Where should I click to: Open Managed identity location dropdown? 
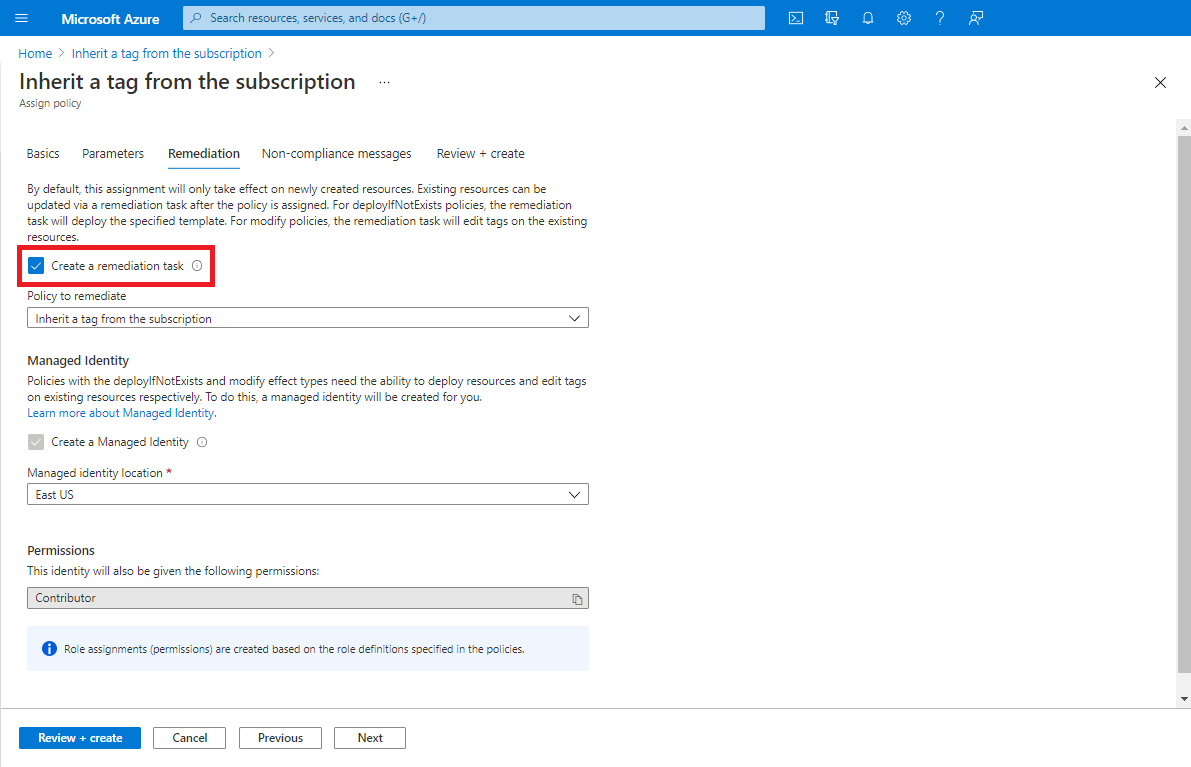pos(308,495)
